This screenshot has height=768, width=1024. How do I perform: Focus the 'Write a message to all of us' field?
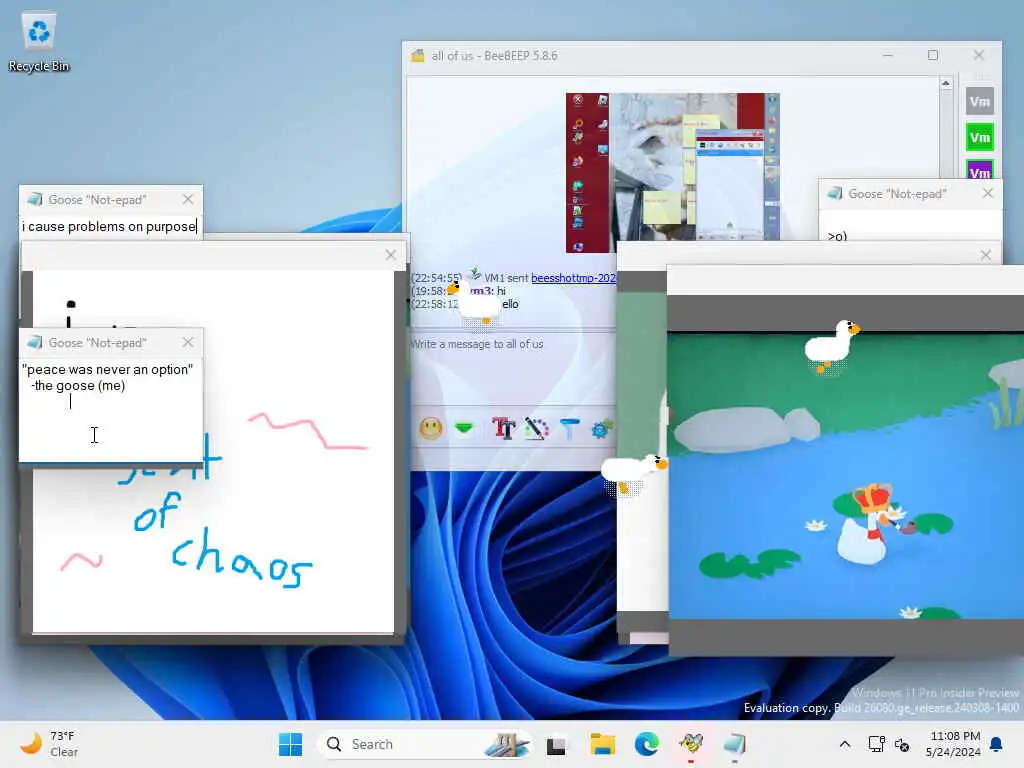(513, 369)
